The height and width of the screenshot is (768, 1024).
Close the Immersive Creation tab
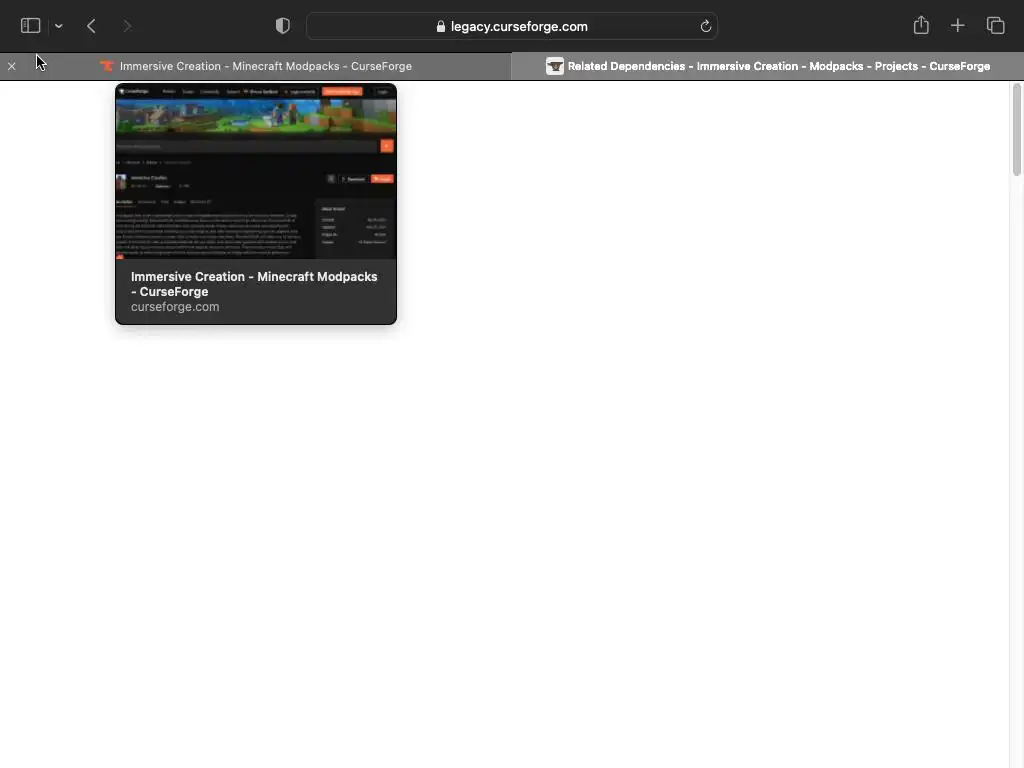point(12,66)
